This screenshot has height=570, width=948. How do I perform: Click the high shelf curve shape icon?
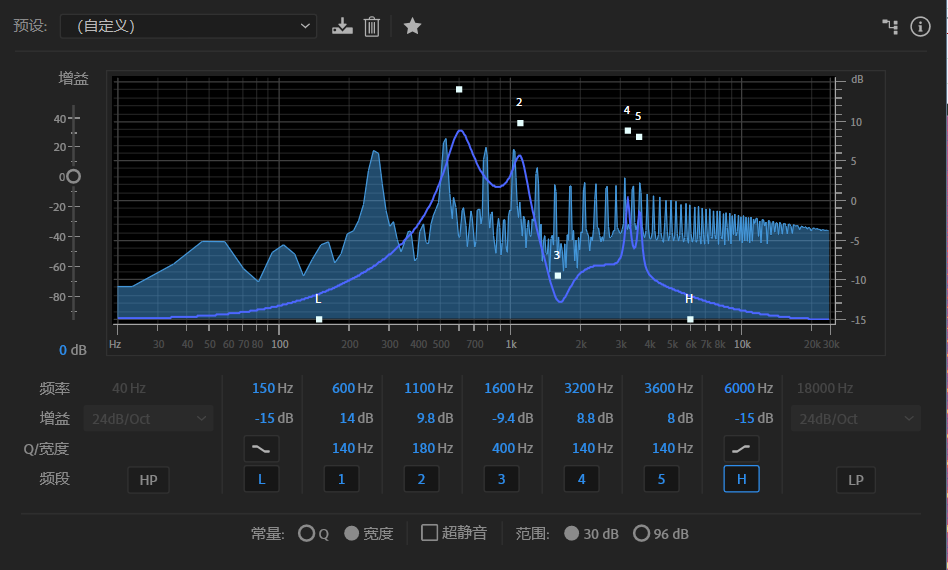point(741,448)
